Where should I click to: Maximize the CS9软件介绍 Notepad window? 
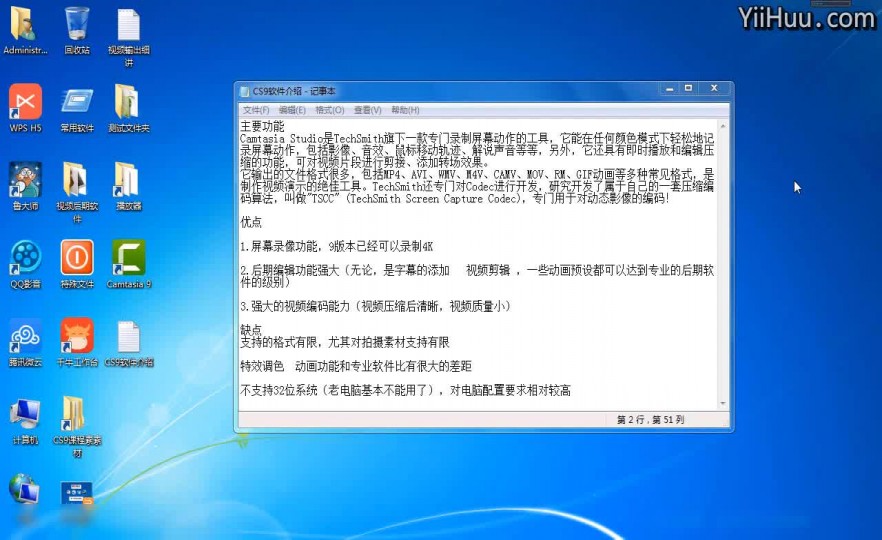point(688,88)
